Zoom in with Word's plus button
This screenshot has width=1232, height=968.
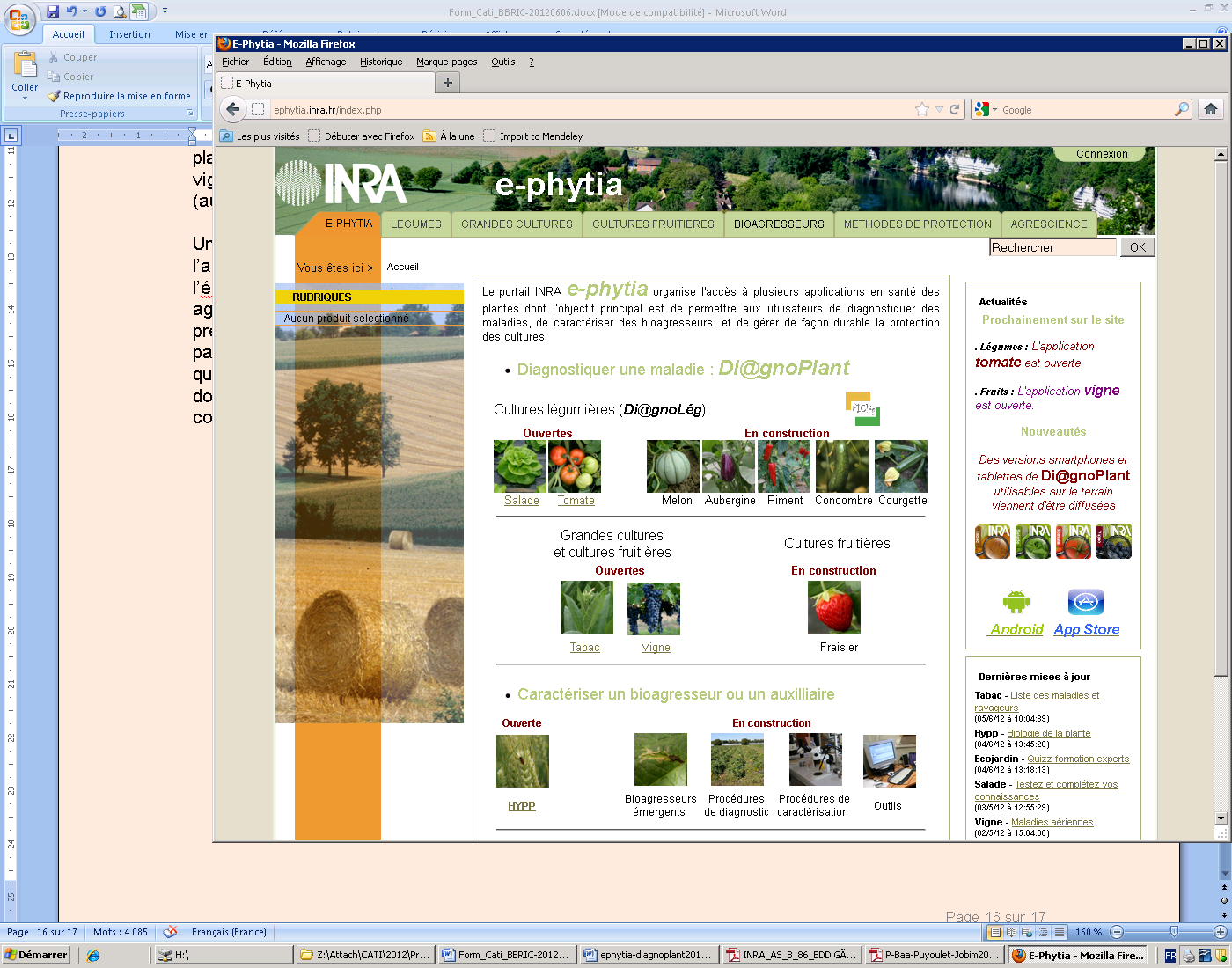pyautogui.click(x=1220, y=932)
